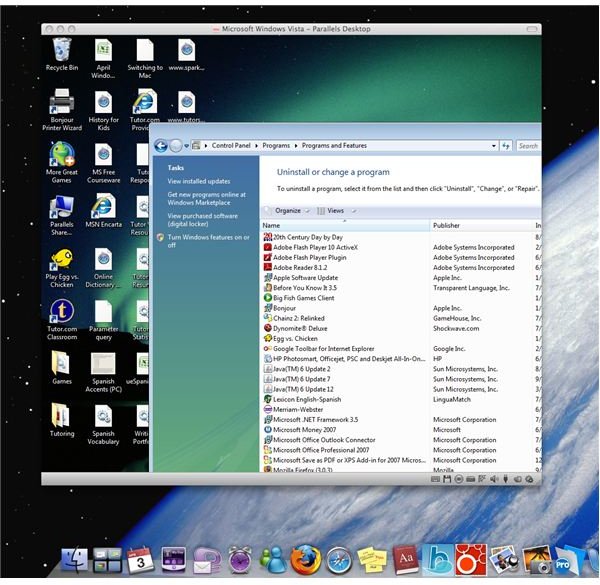Screen dimensions: 600x585
Task: Select the More Great Games desktop icon
Action: 62,162
